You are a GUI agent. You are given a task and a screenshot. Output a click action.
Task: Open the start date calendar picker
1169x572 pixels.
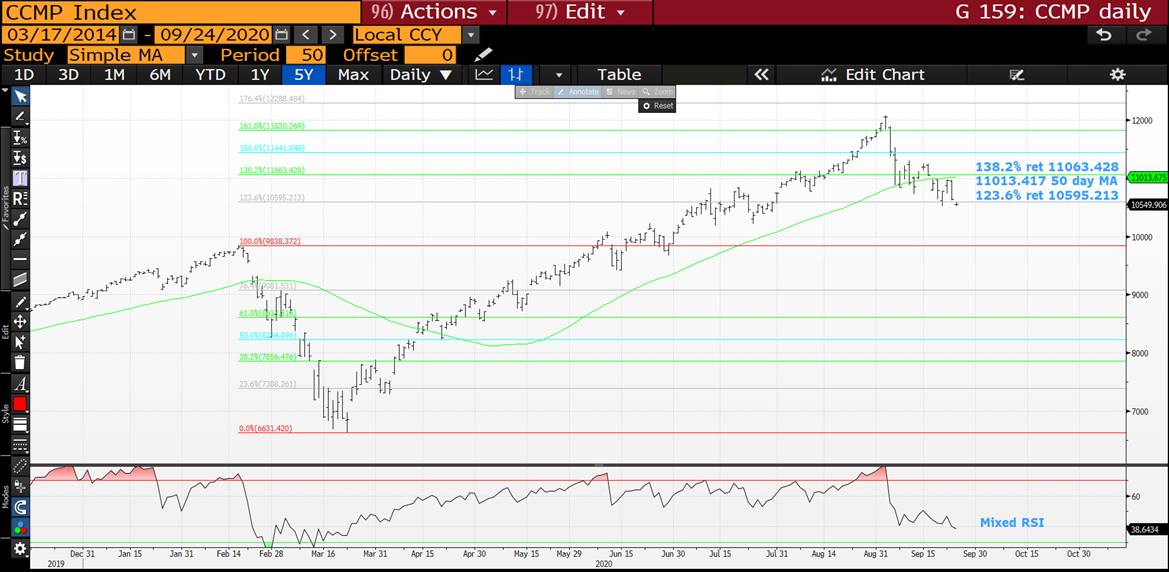(x=129, y=35)
